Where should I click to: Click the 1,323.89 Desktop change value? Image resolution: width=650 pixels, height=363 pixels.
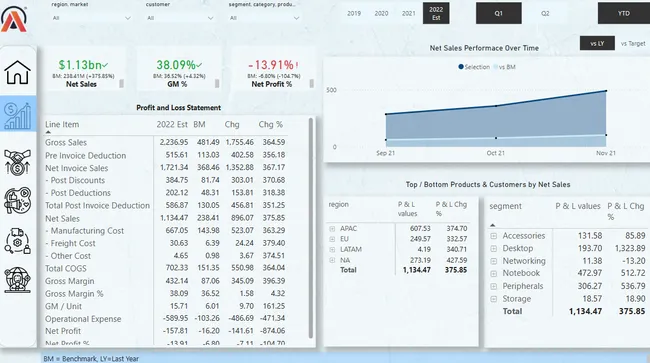[x=630, y=249]
